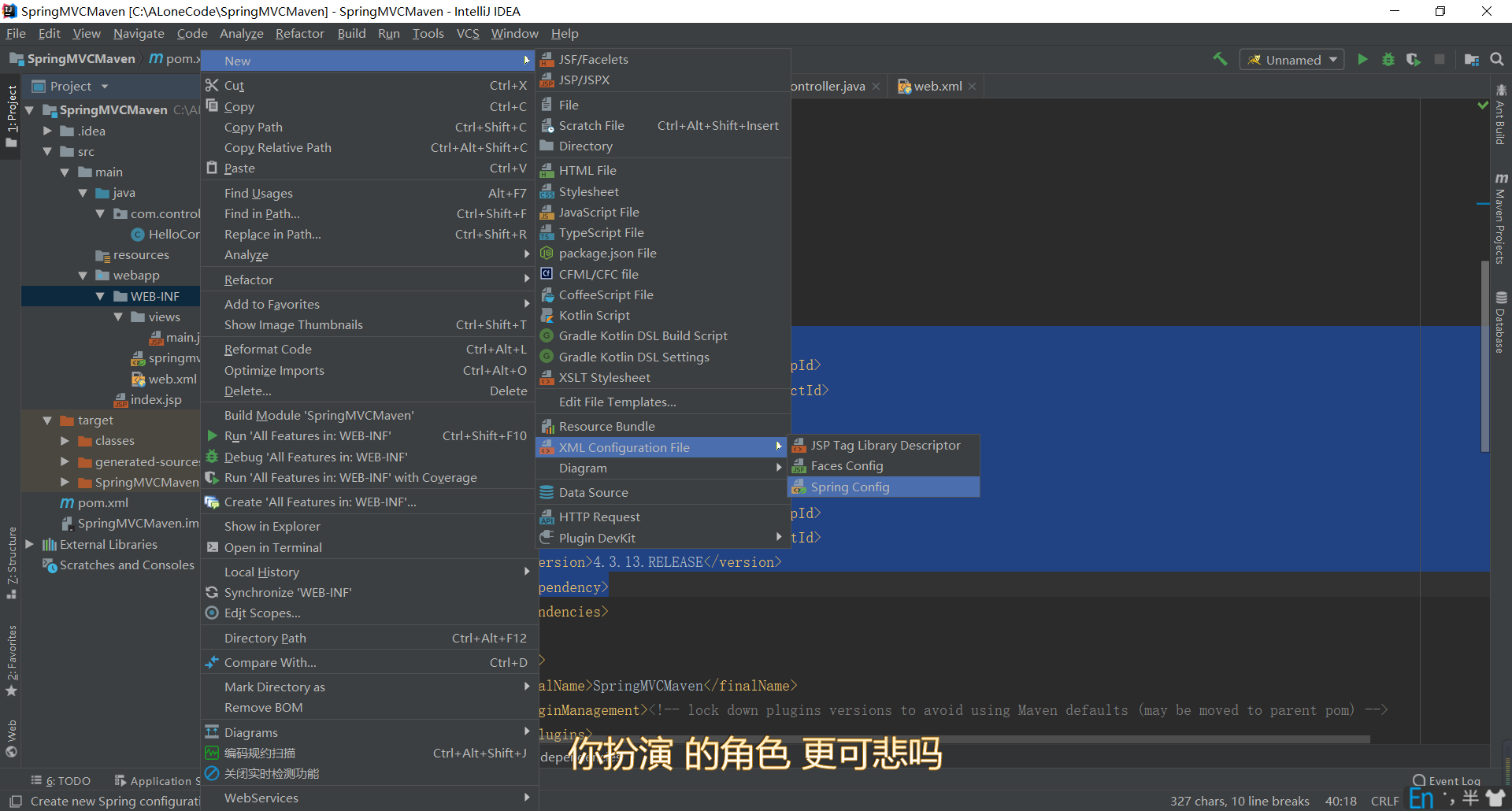Select CFML/CFC file entry
The height and width of the screenshot is (811, 1512).
point(663,274)
